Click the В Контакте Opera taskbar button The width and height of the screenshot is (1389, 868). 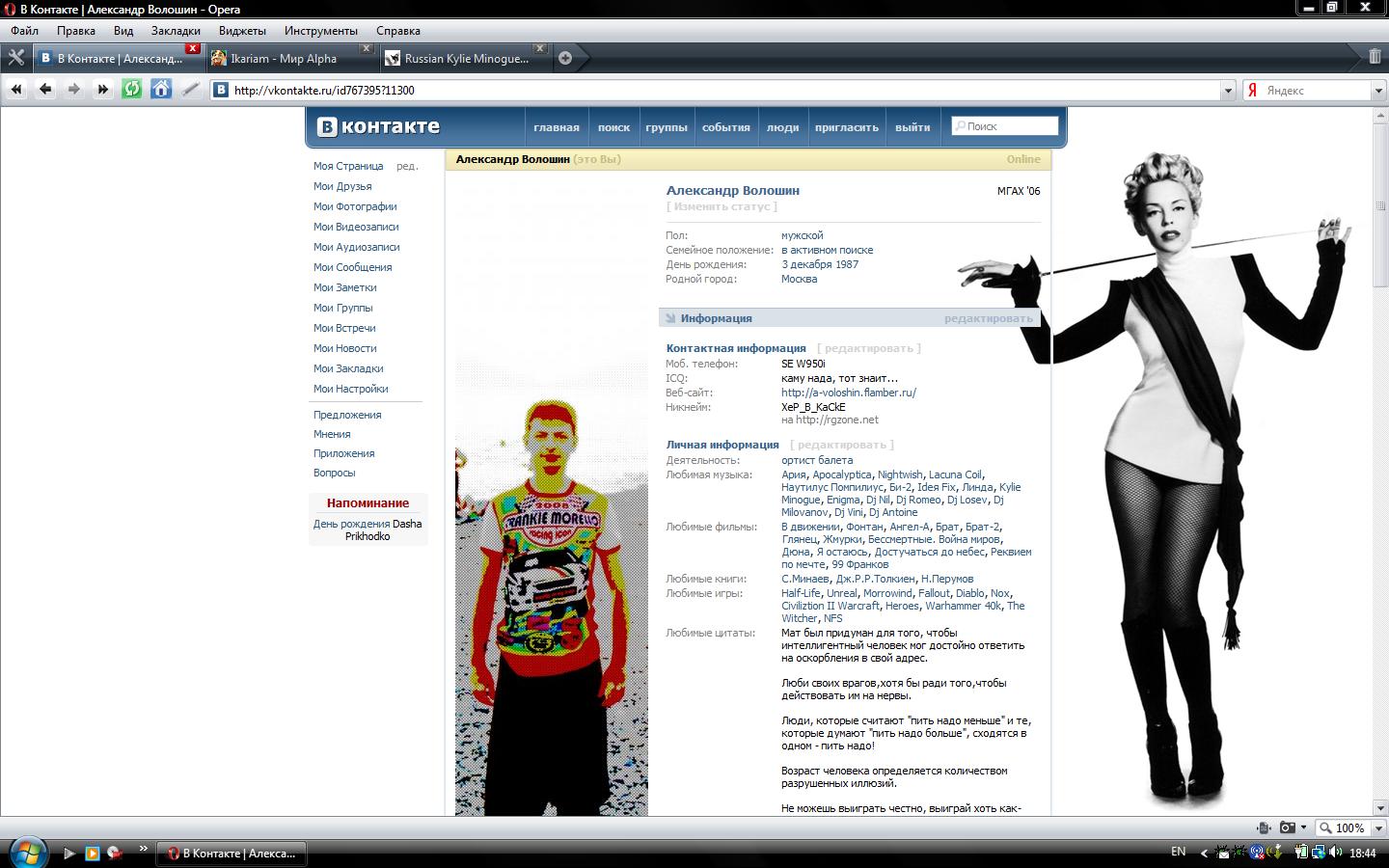(232, 853)
